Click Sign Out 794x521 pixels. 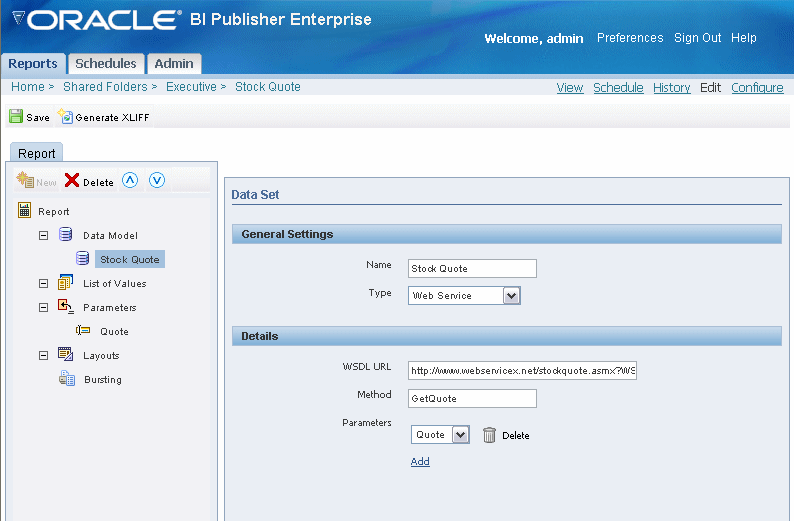[697, 38]
